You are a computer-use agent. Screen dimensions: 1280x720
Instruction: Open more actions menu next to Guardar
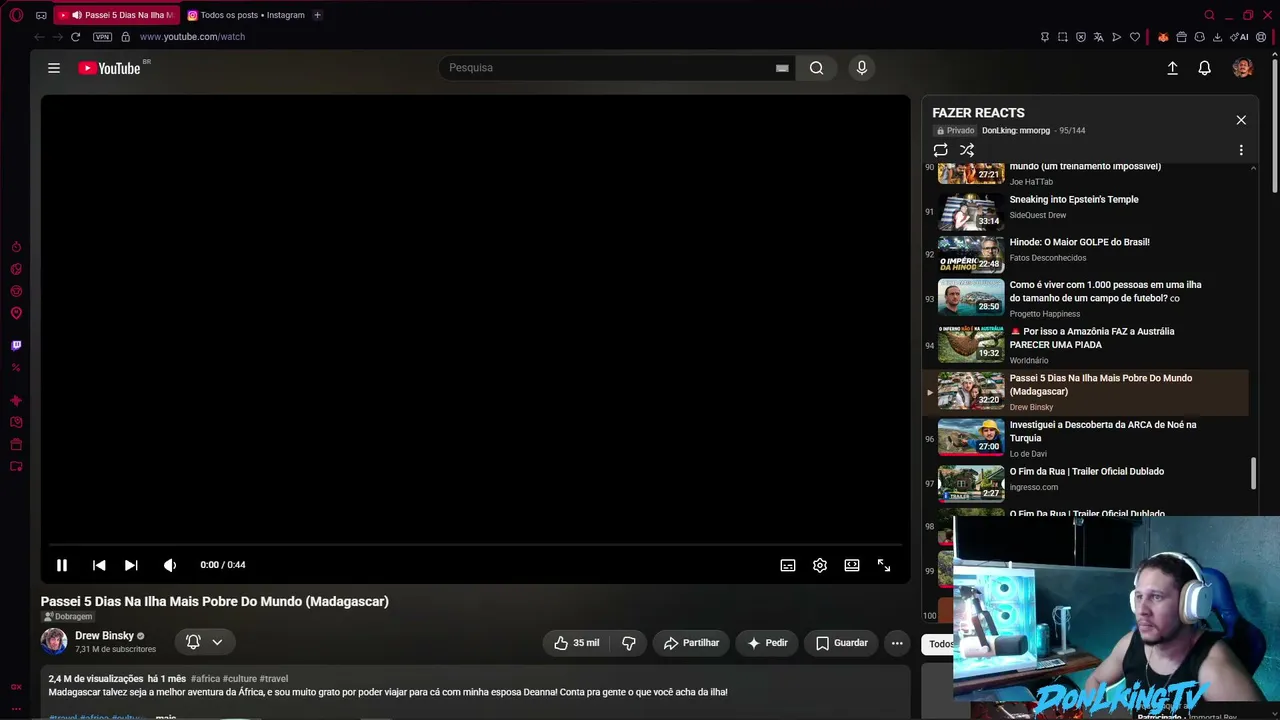[897, 643]
